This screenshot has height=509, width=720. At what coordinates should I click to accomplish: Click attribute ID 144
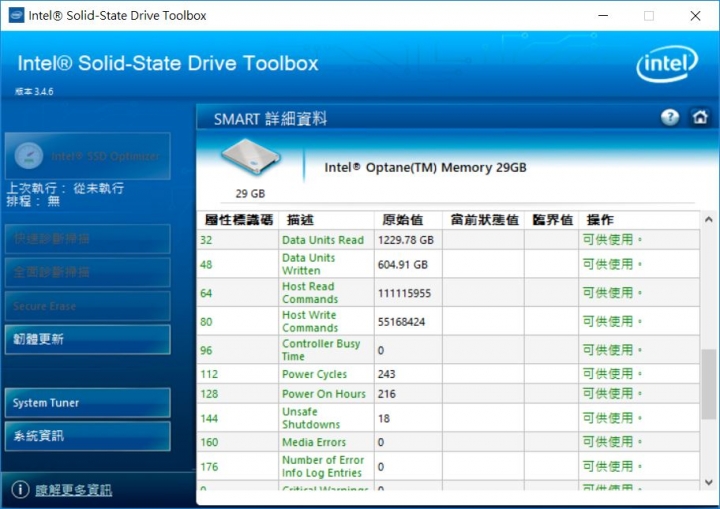pos(209,418)
